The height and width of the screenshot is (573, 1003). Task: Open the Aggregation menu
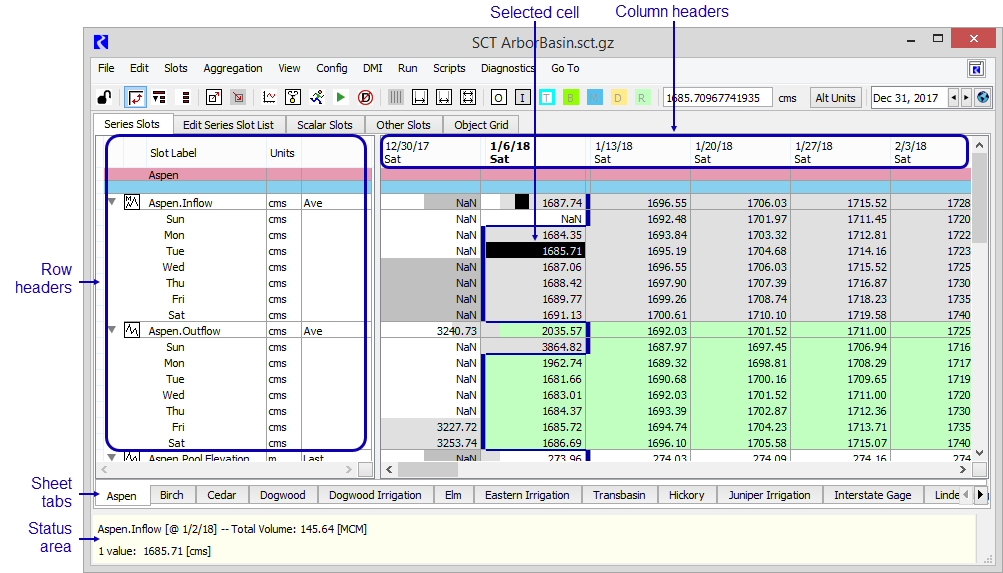click(x=232, y=69)
